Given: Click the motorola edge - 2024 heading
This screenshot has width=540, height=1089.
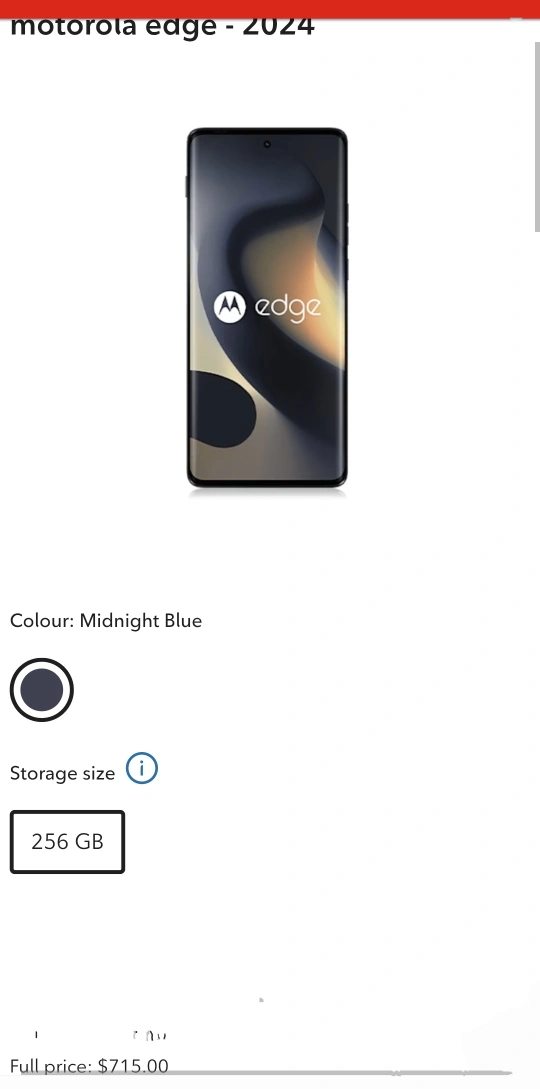Looking at the screenshot, I should 162,27.
